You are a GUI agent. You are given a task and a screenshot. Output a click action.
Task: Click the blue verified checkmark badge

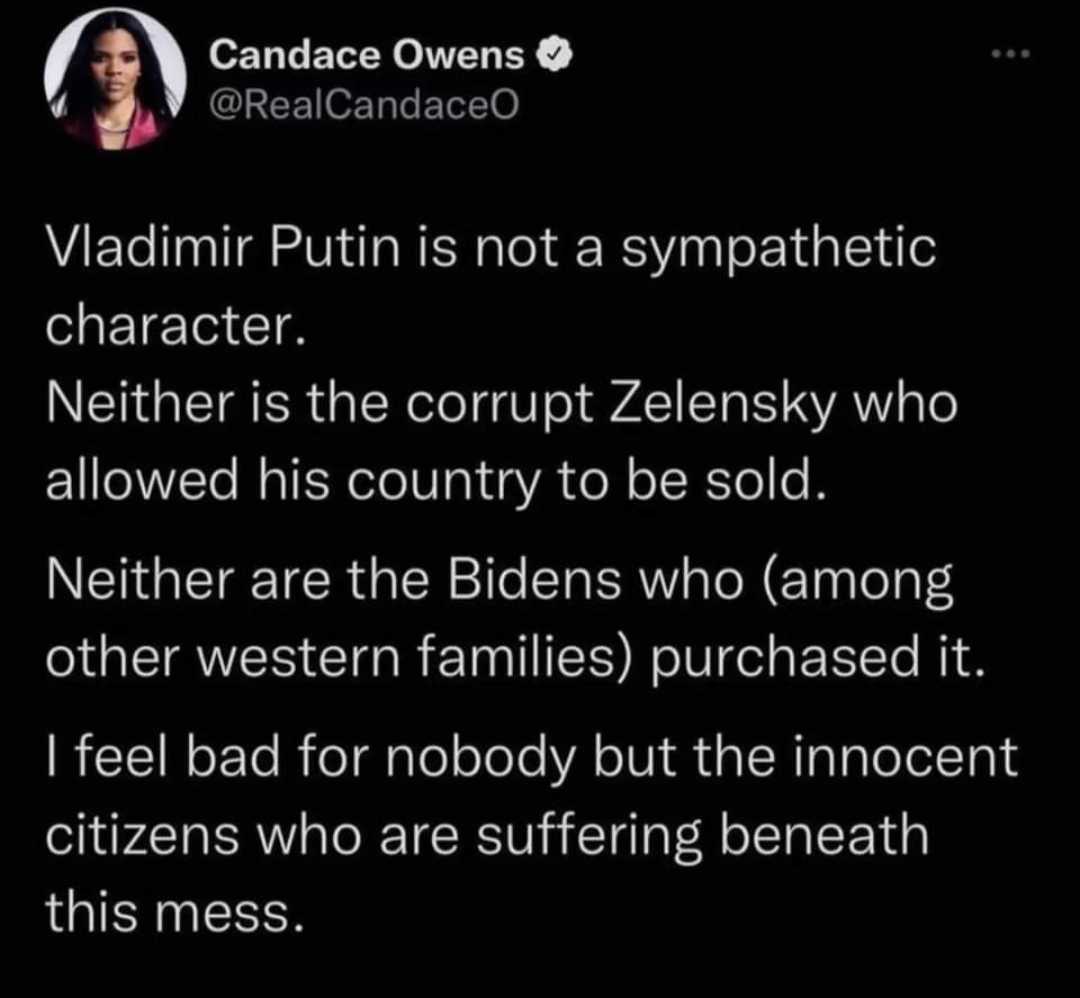point(555,56)
